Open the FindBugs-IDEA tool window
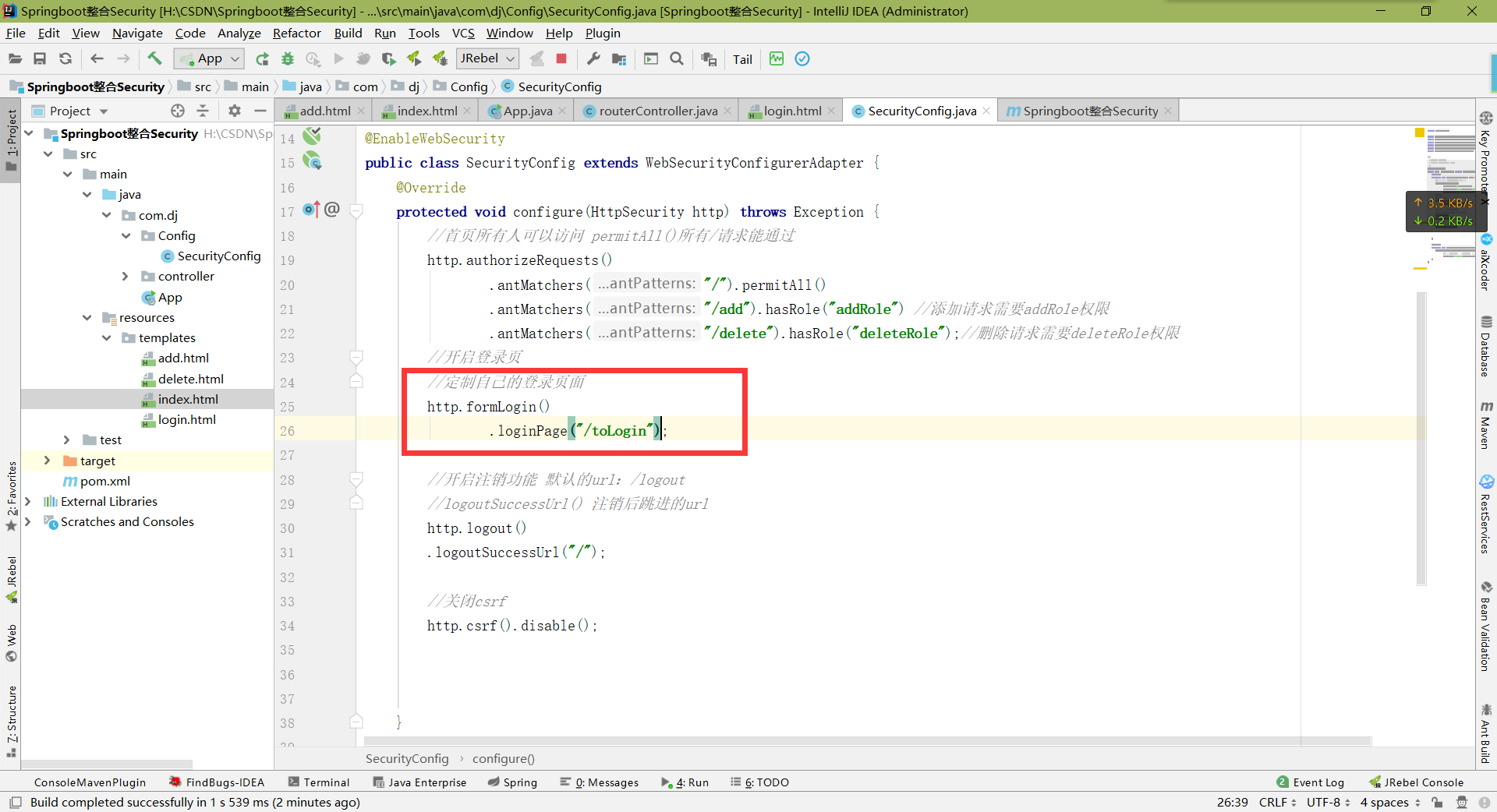Image resolution: width=1497 pixels, height=812 pixels. point(217,782)
